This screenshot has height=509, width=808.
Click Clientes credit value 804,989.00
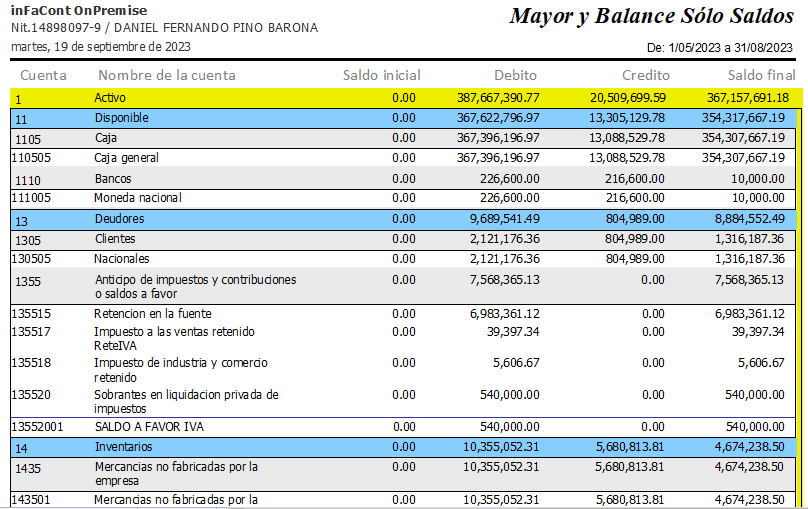[635, 239]
